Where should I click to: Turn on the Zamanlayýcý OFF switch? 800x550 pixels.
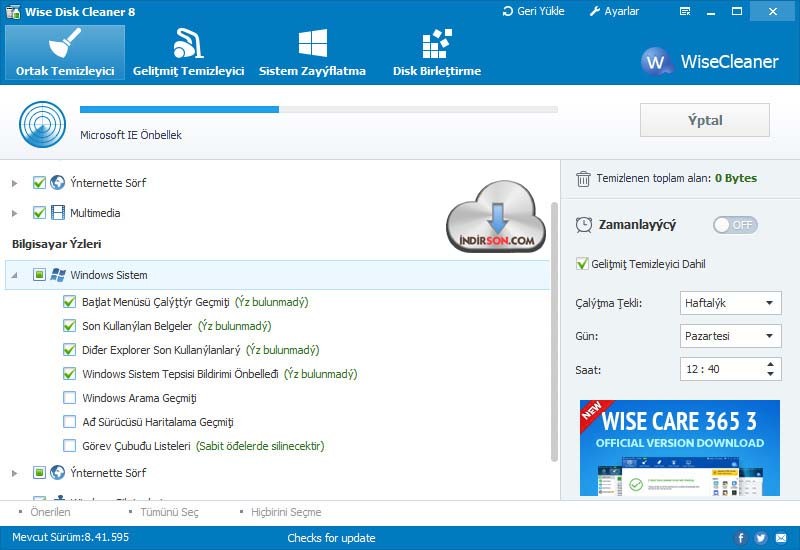735,225
